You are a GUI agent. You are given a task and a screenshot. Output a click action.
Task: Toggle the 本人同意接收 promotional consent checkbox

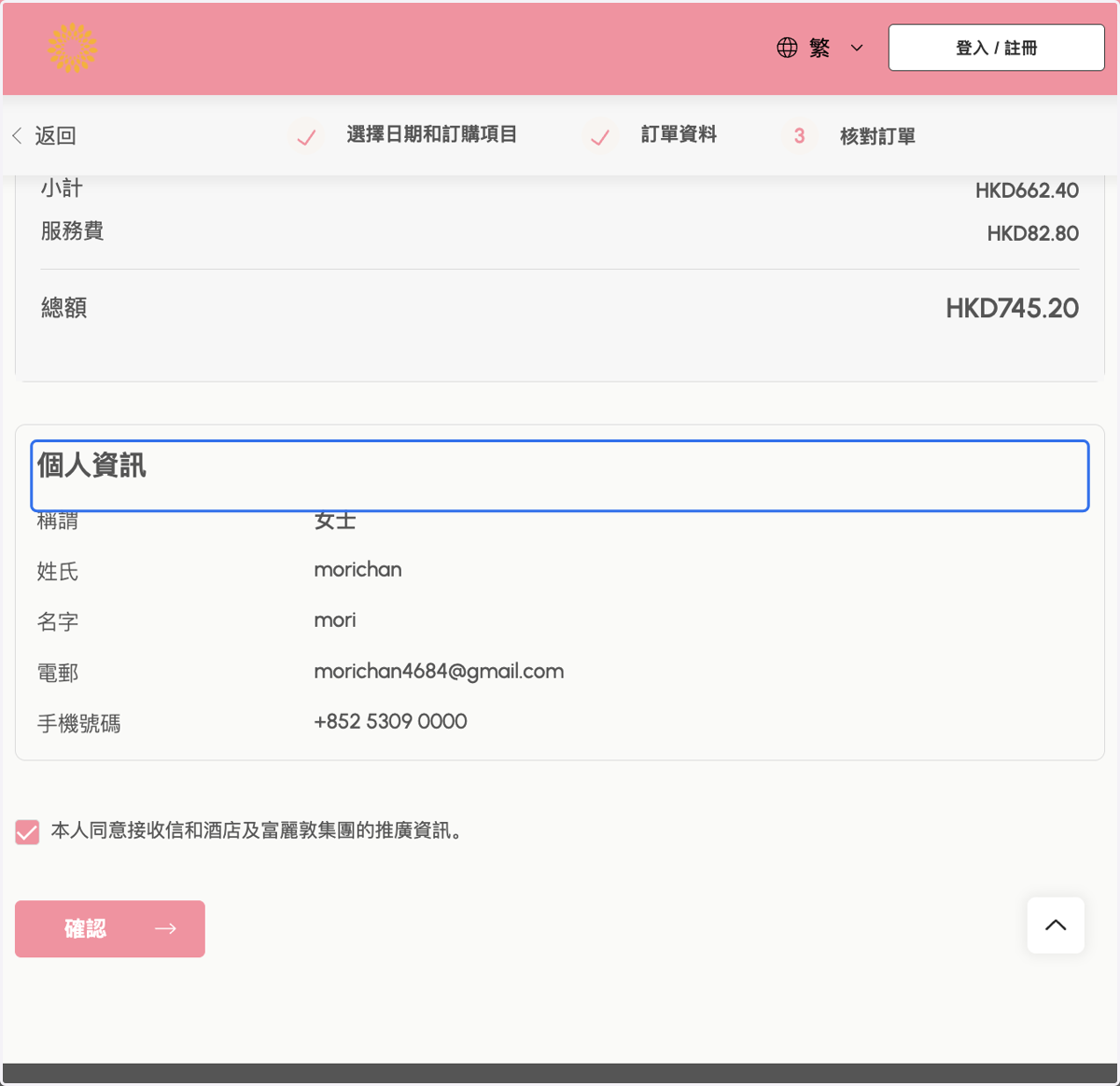tap(27, 831)
